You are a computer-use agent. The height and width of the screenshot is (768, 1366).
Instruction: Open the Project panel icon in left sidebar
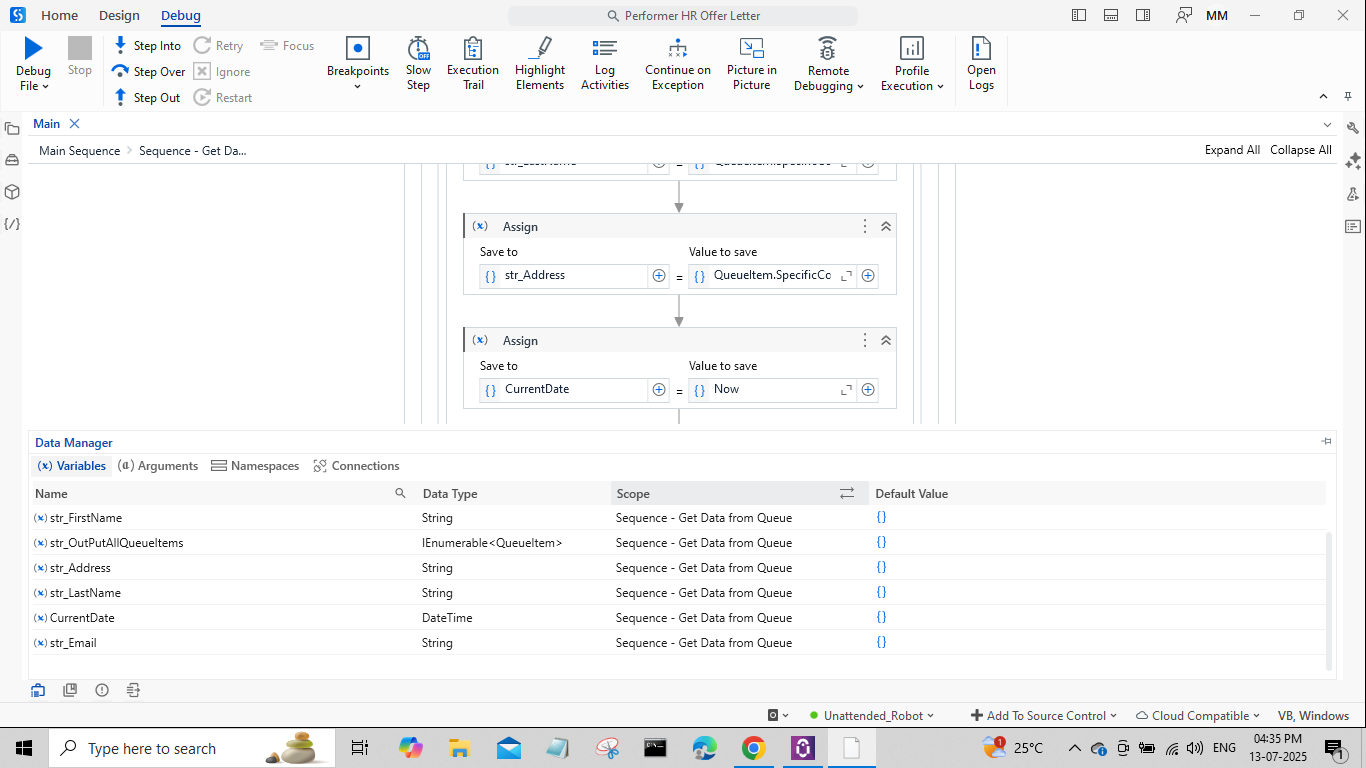[x=12, y=128]
